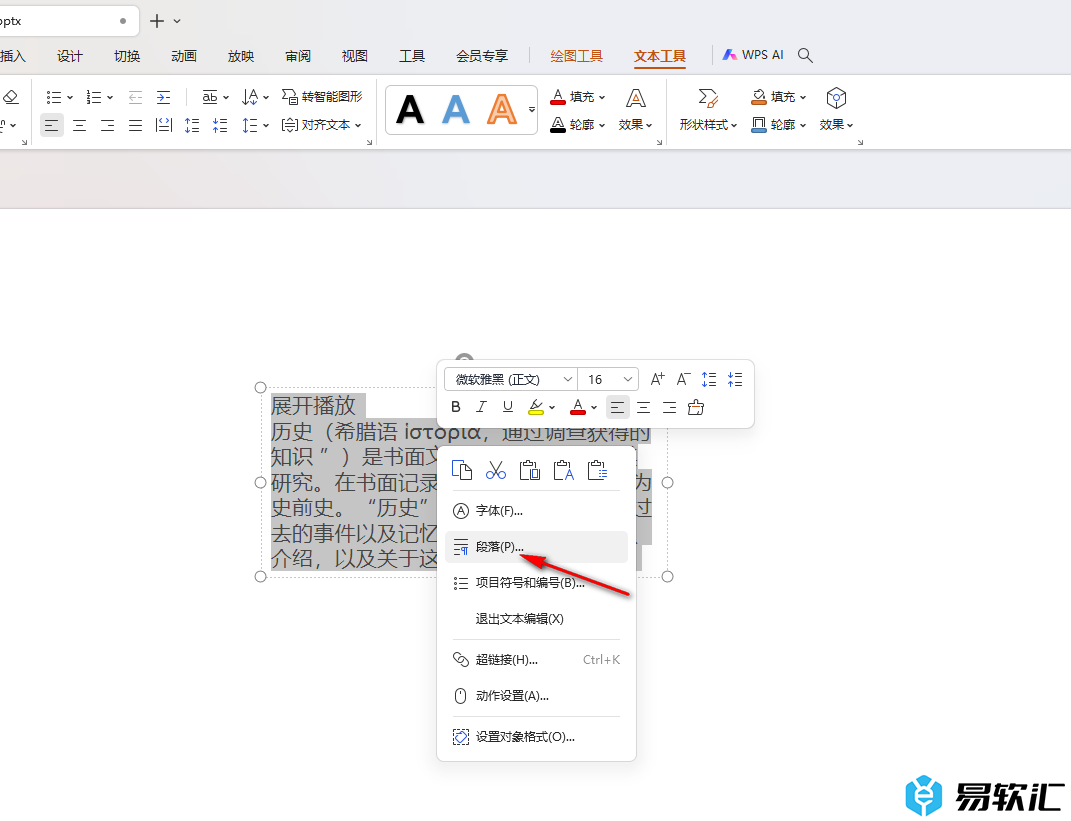Toggle Underline in the mini toolbar
1071x821 pixels.
(507, 407)
